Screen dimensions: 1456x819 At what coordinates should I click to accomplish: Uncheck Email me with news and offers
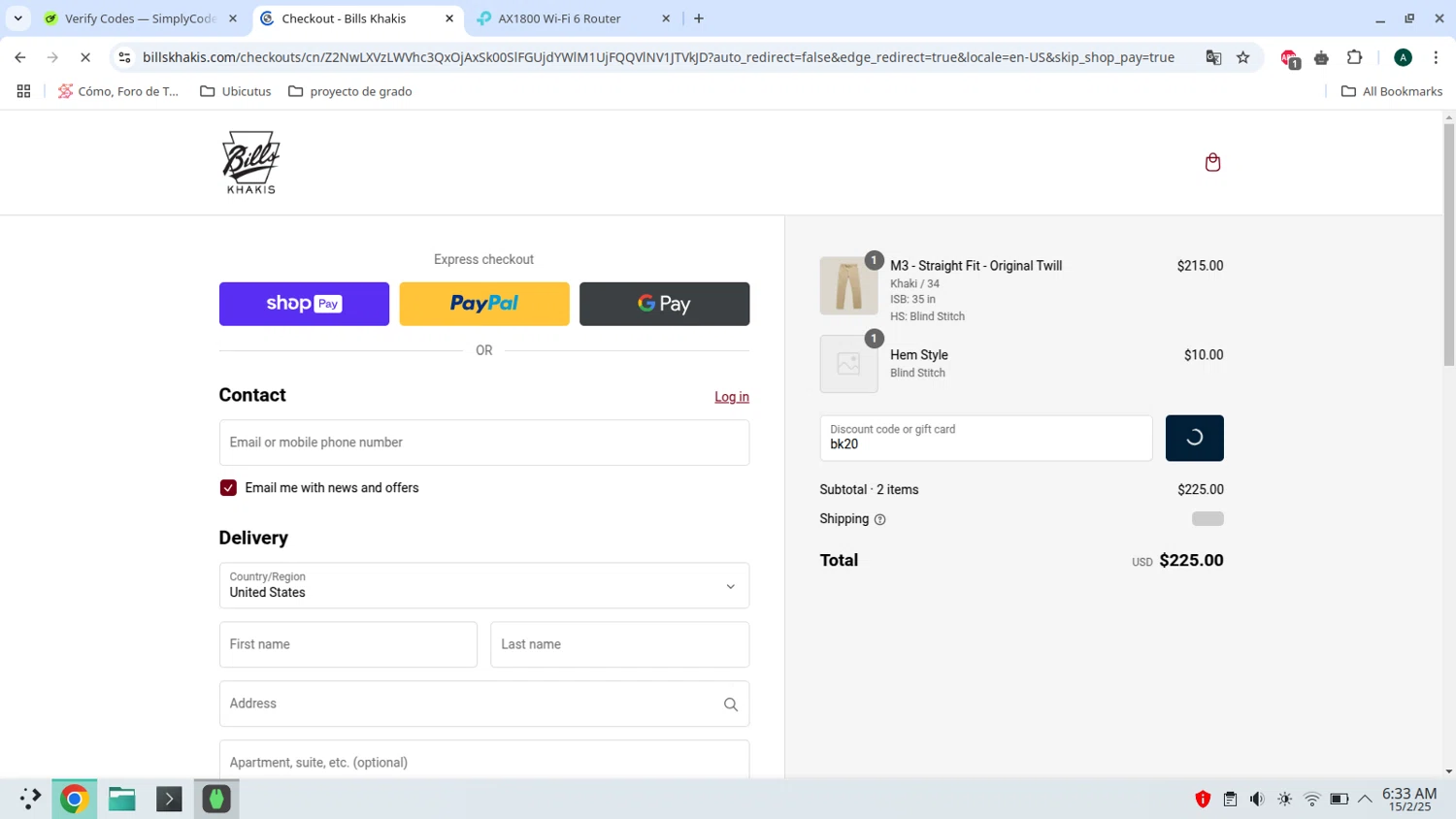click(x=228, y=488)
